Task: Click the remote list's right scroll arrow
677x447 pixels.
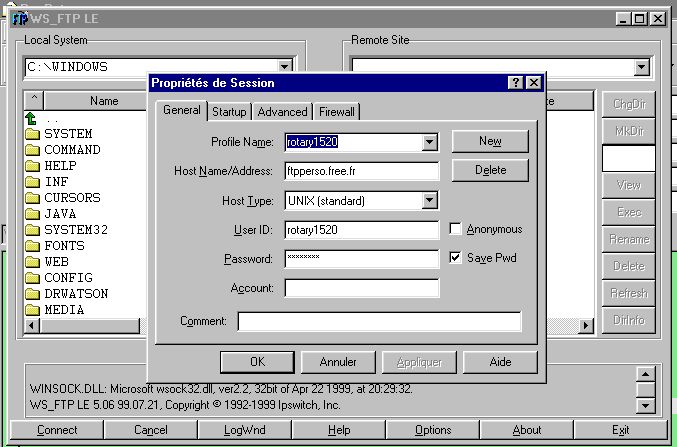Action: tap(586, 325)
